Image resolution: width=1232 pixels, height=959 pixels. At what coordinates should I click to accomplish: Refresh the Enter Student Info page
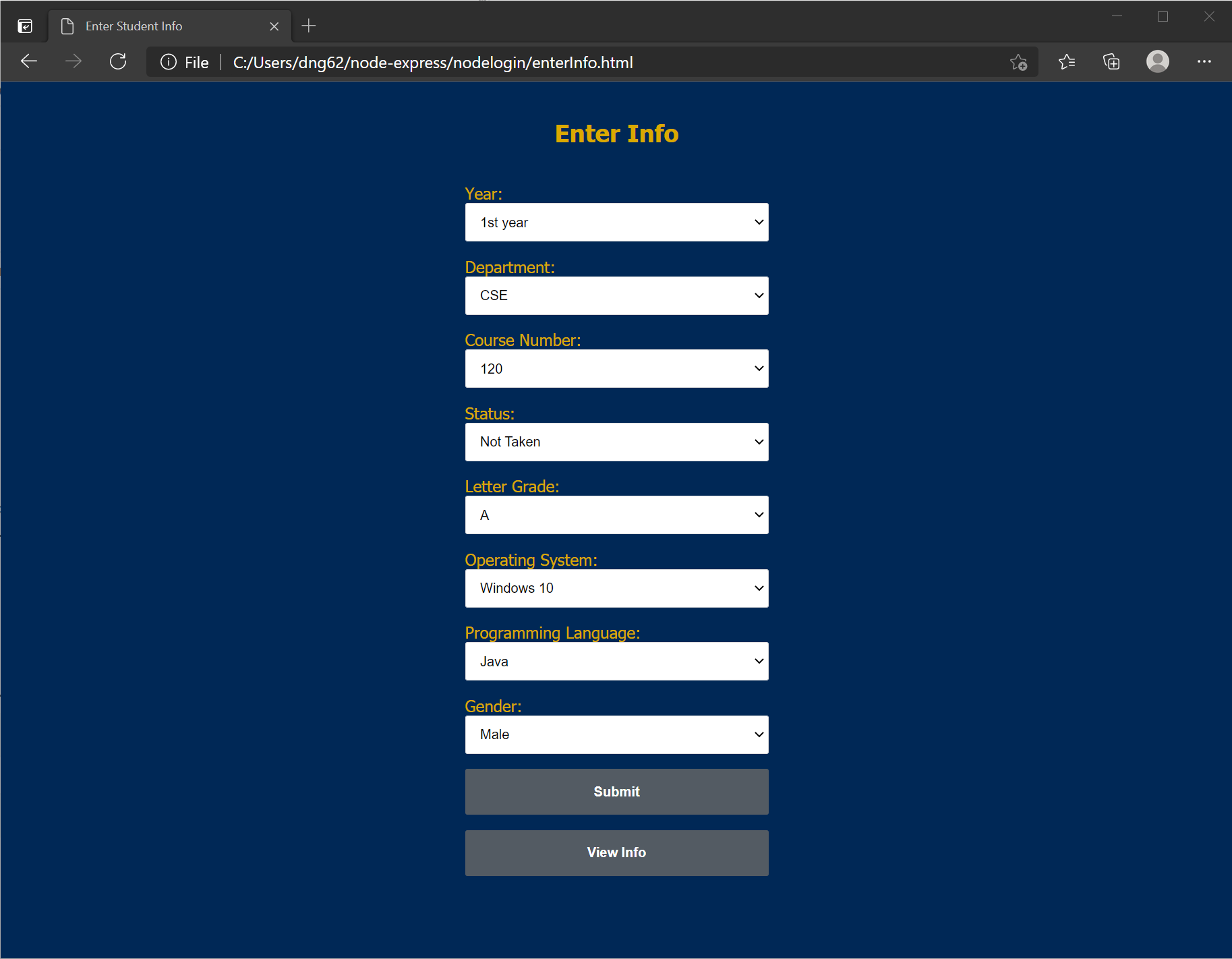[118, 61]
